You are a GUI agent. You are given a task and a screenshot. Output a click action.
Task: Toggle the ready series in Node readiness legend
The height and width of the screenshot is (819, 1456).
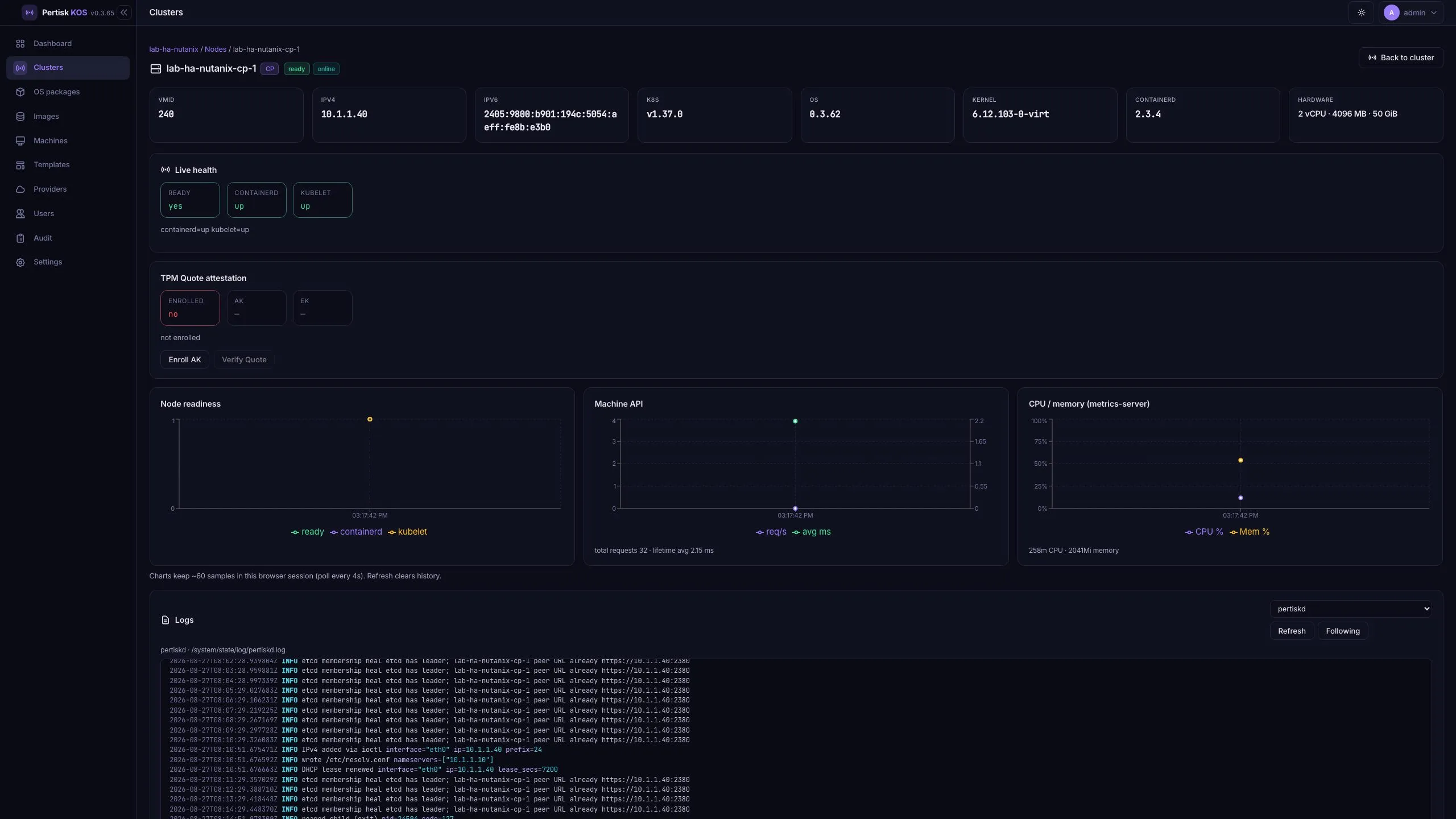coord(307,532)
